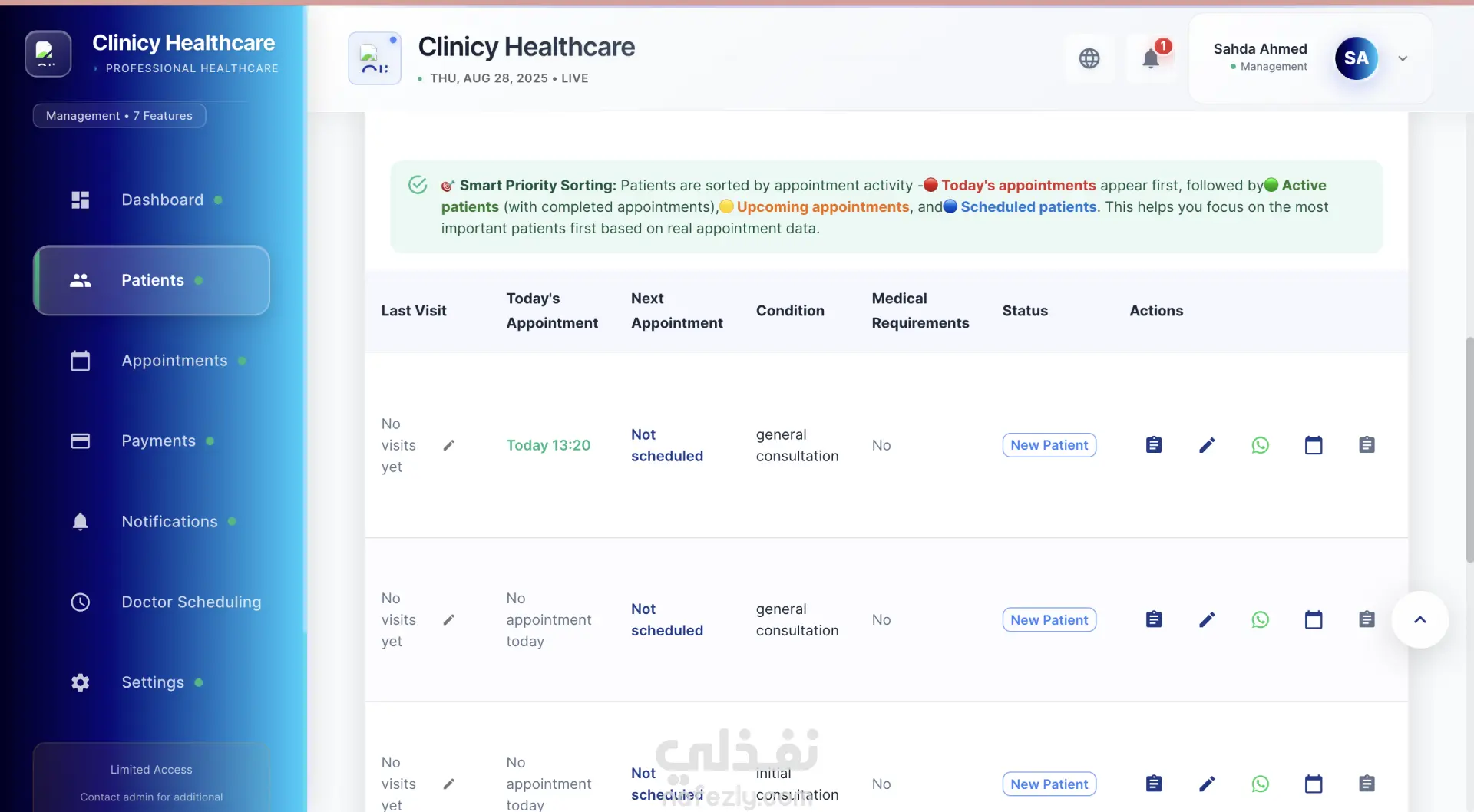1474x812 pixels.
Task: Edit last visit in the middle patient row
Action: [449, 619]
